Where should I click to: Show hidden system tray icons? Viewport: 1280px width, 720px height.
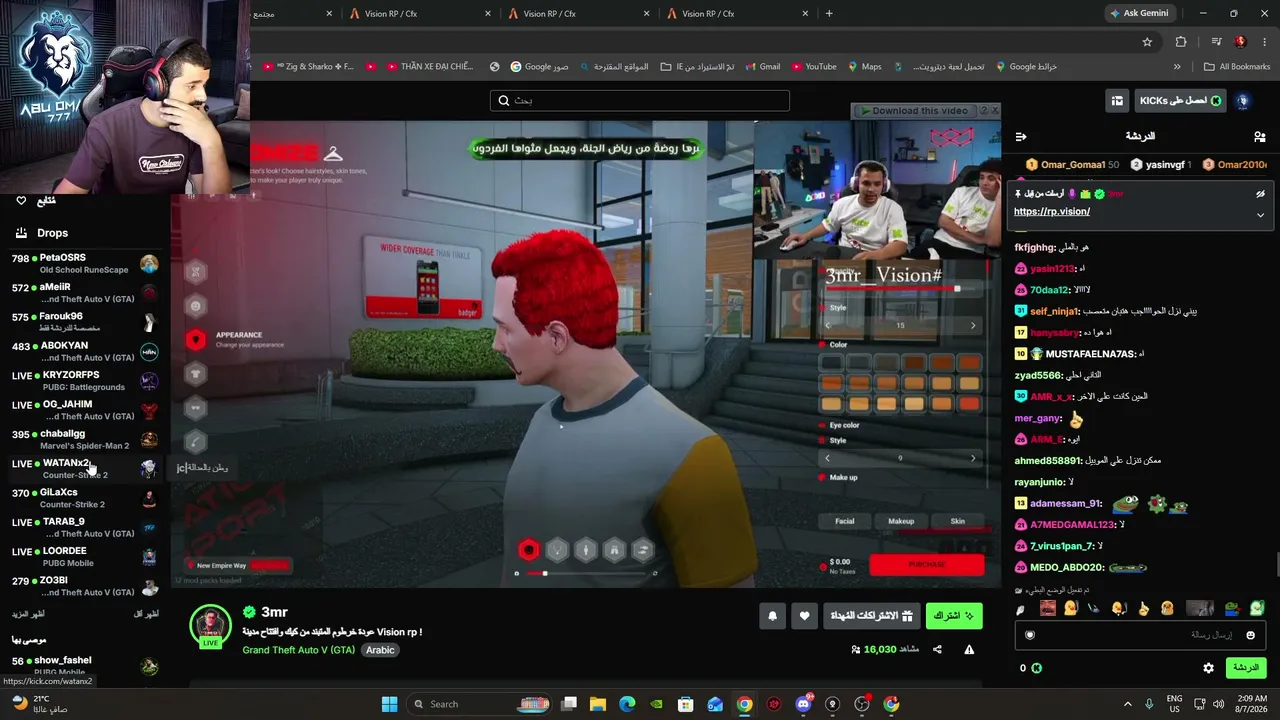(x=1127, y=704)
